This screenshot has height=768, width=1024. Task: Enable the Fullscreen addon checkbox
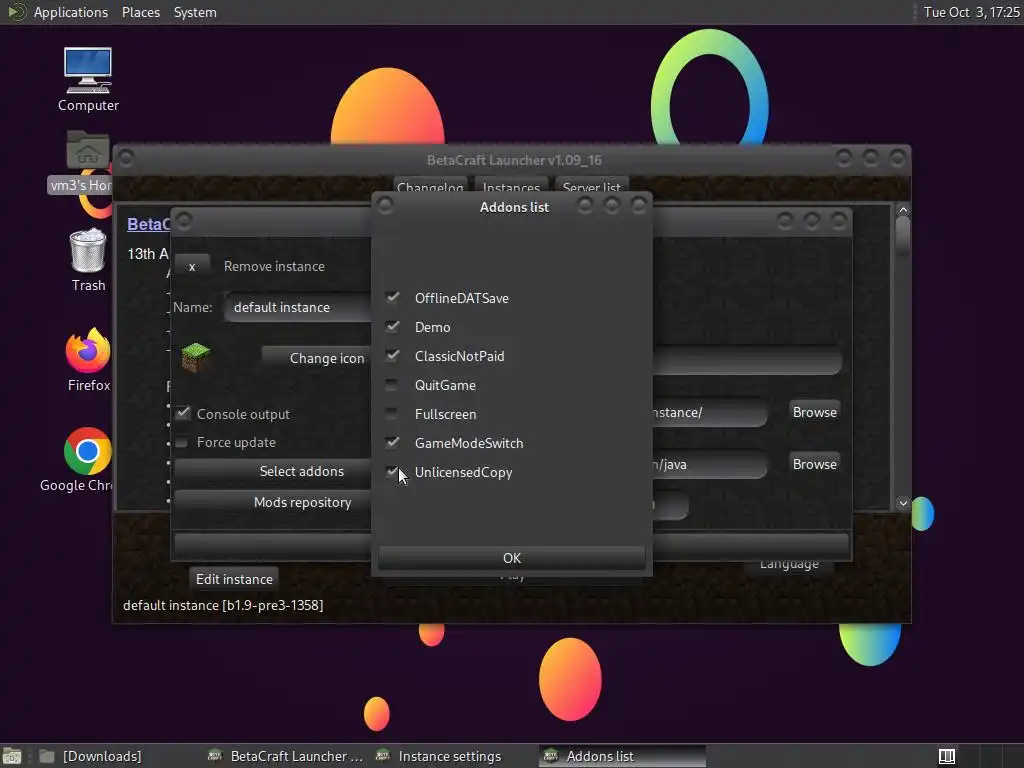(392, 413)
